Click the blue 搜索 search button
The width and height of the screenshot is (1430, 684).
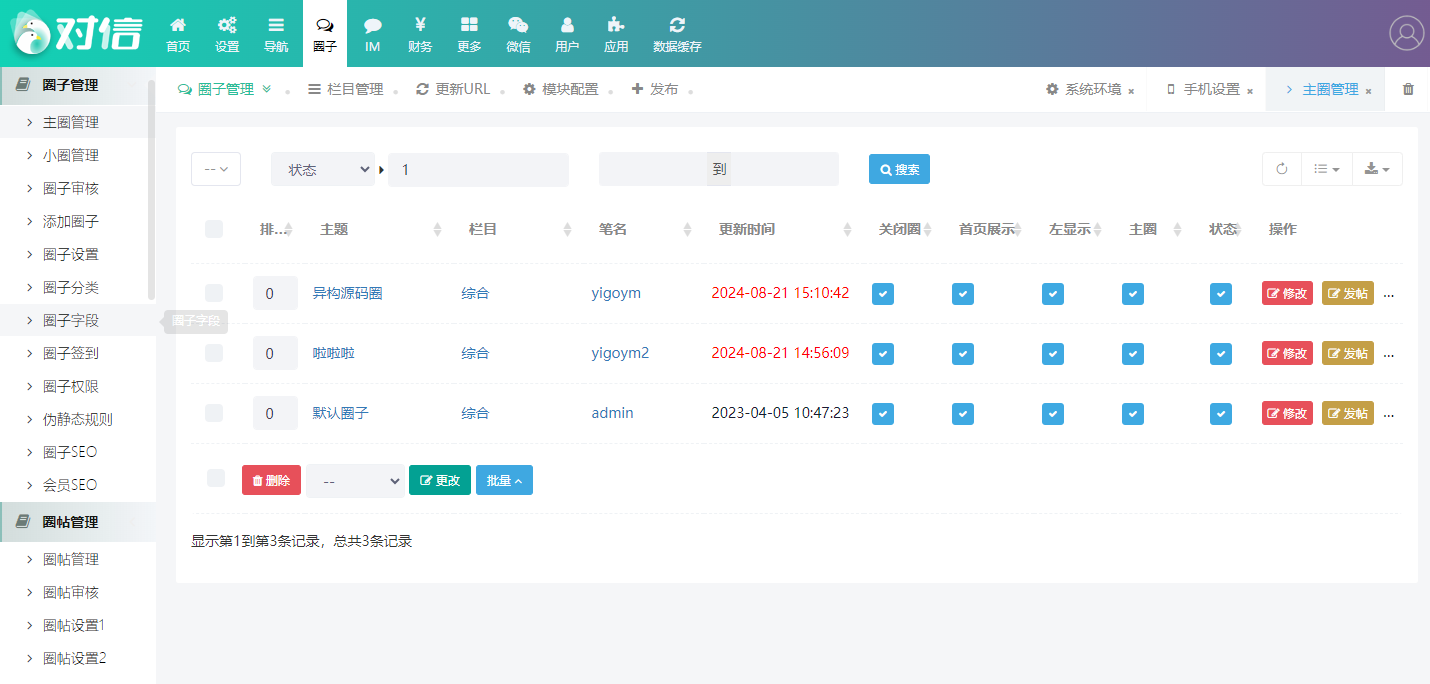click(899, 169)
